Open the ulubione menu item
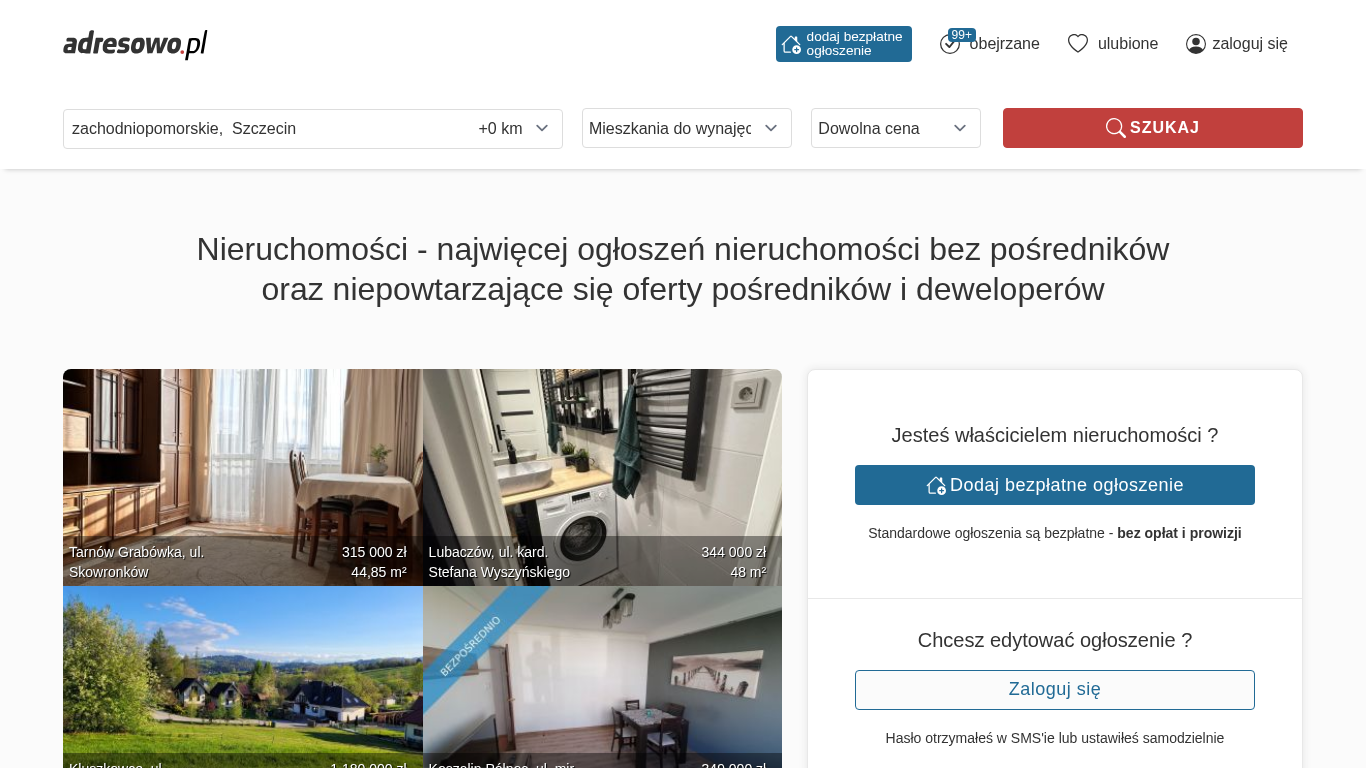The width and height of the screenshot is (1366, 768). click(1127, 44)
